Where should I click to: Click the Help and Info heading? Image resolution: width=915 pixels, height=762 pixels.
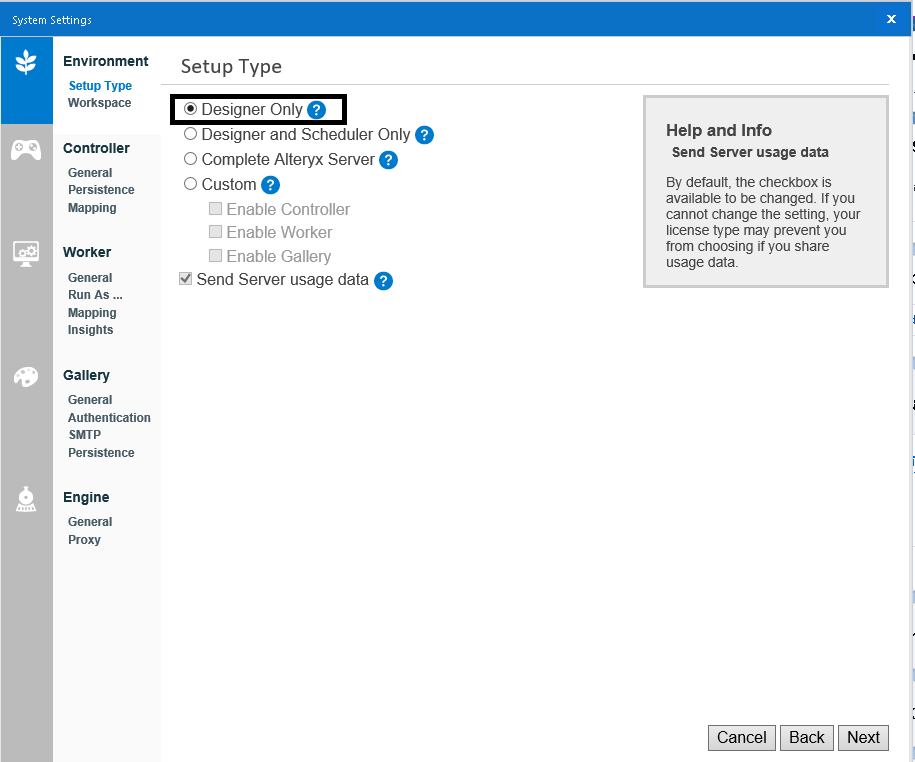(719, 130)
